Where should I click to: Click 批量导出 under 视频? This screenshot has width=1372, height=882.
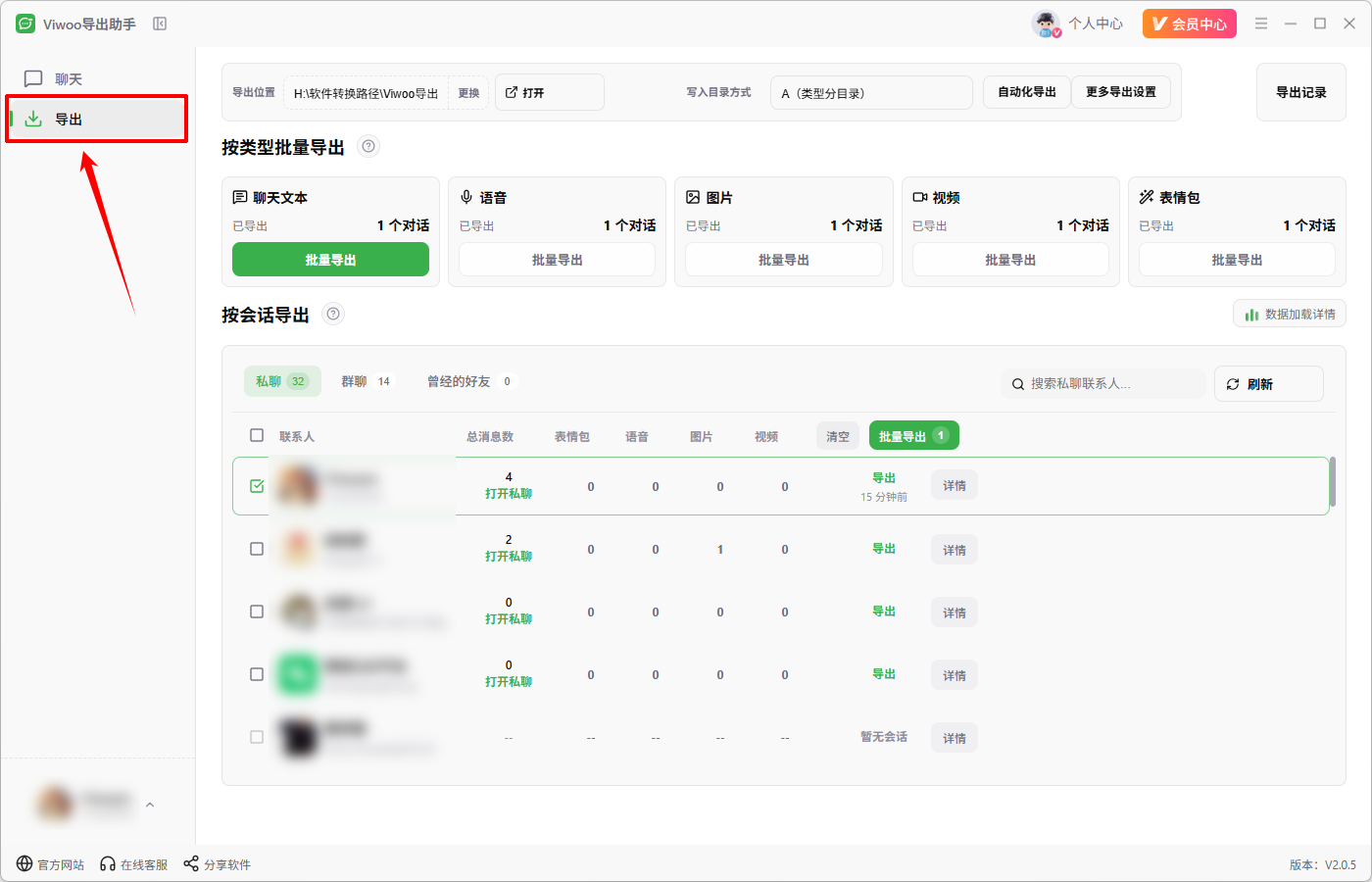[1010, 260]
